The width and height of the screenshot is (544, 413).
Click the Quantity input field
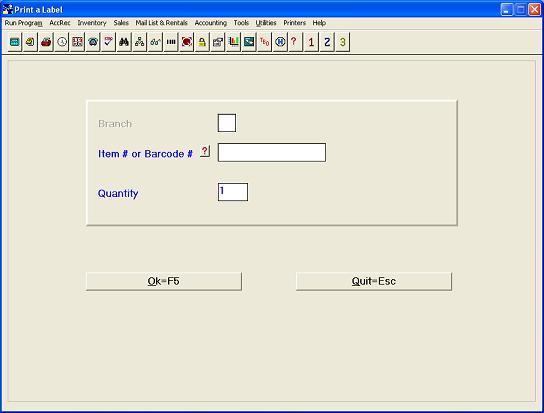pyautogui.click(x=233, y=192)
